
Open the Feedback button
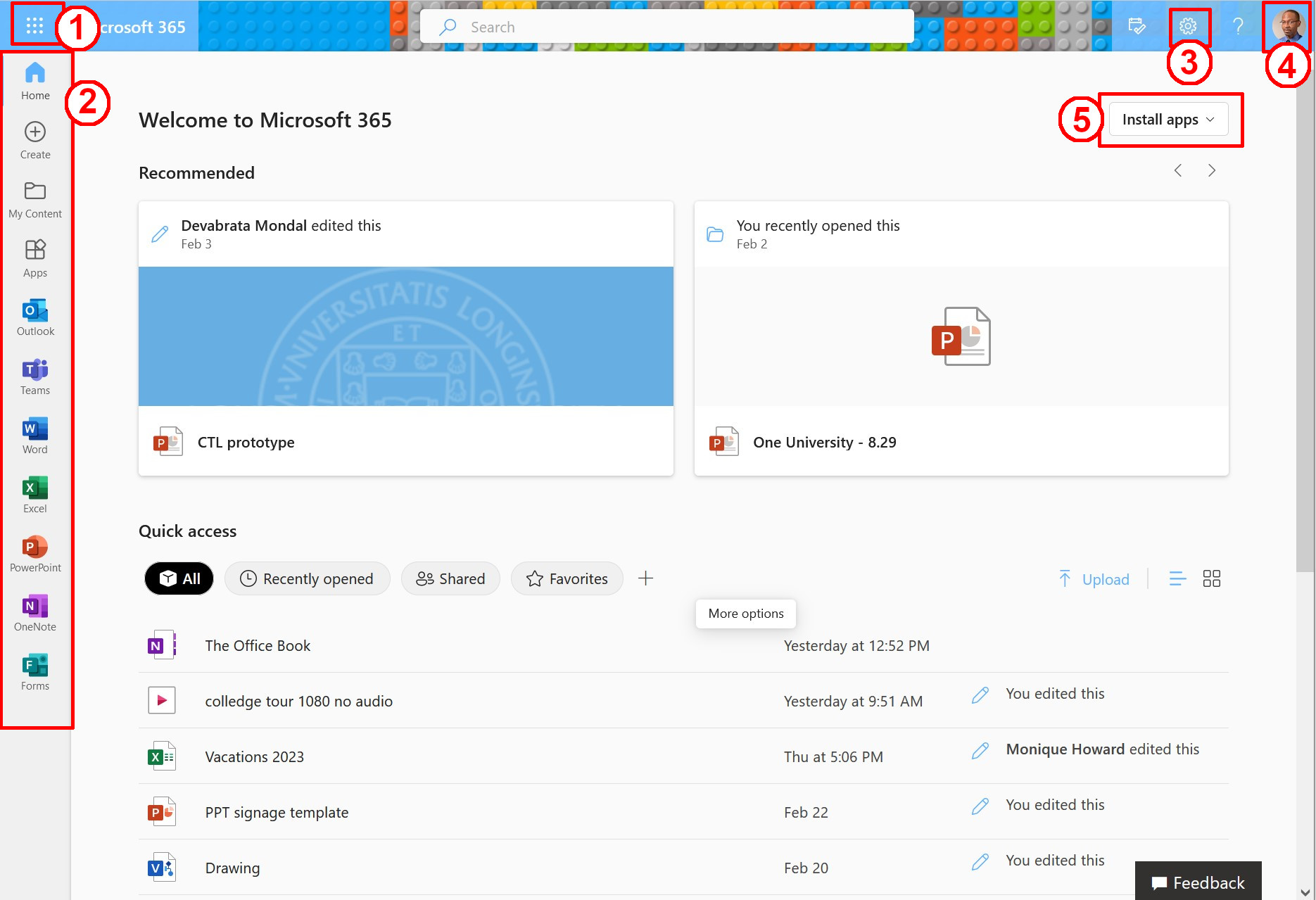click(1198, 882)
